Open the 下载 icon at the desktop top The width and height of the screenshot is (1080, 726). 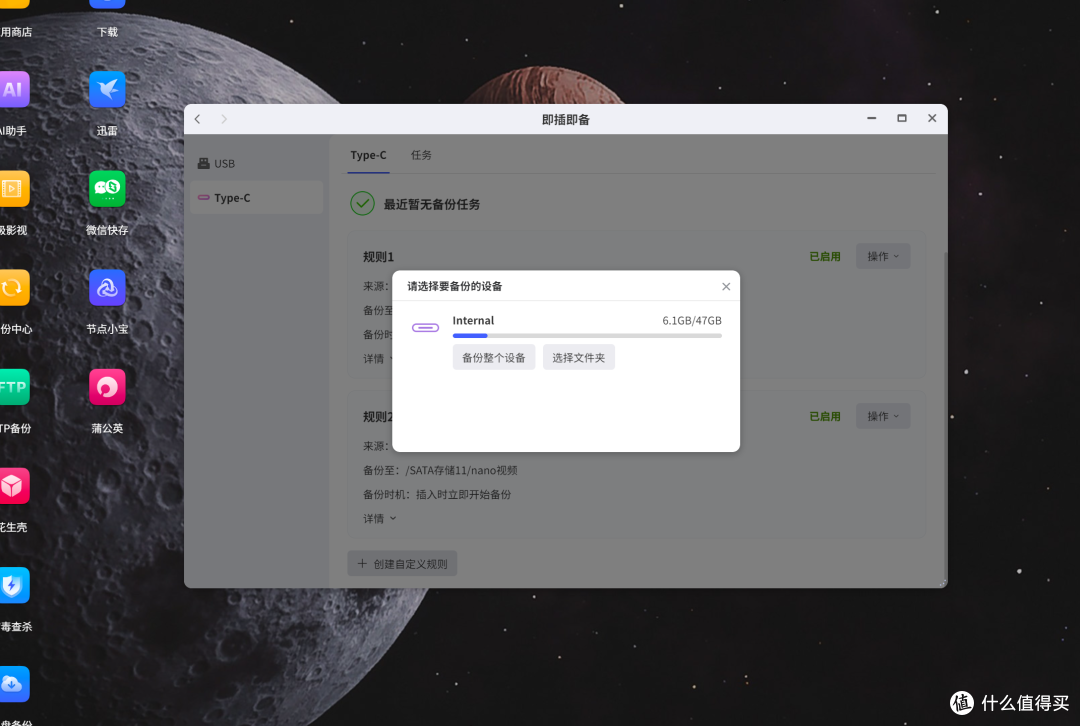tap(107, 6)
